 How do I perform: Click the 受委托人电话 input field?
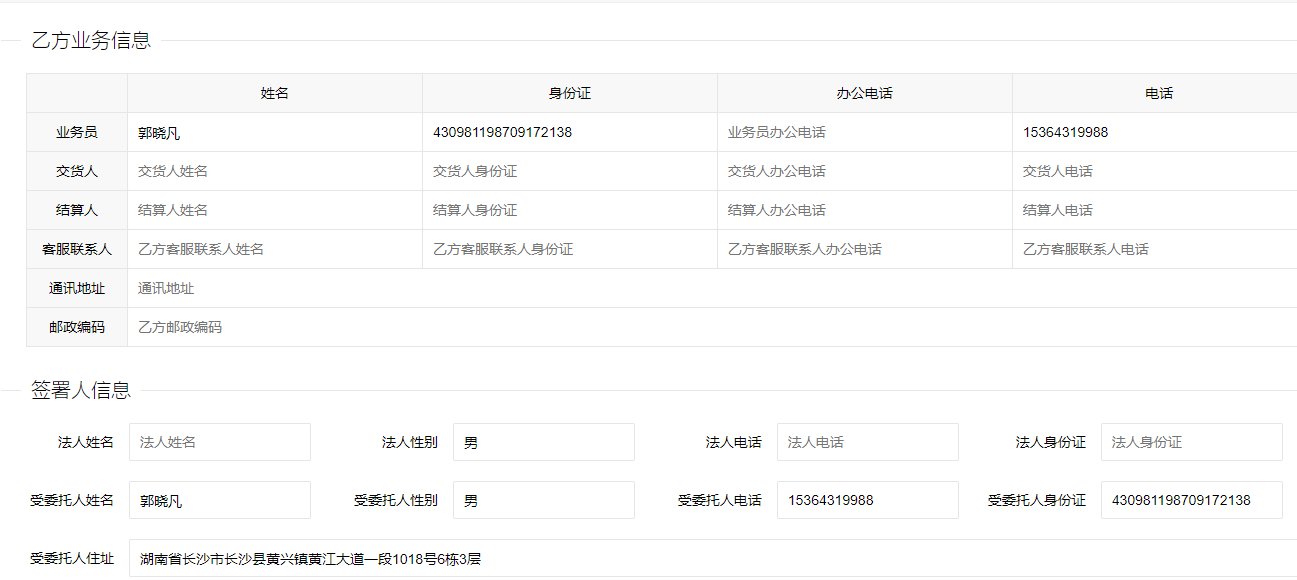(867, 500)
